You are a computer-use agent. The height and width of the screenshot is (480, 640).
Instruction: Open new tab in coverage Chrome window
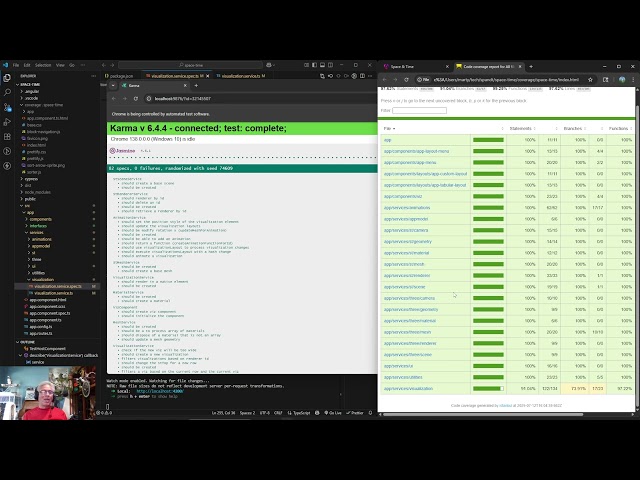pos(531,67)
